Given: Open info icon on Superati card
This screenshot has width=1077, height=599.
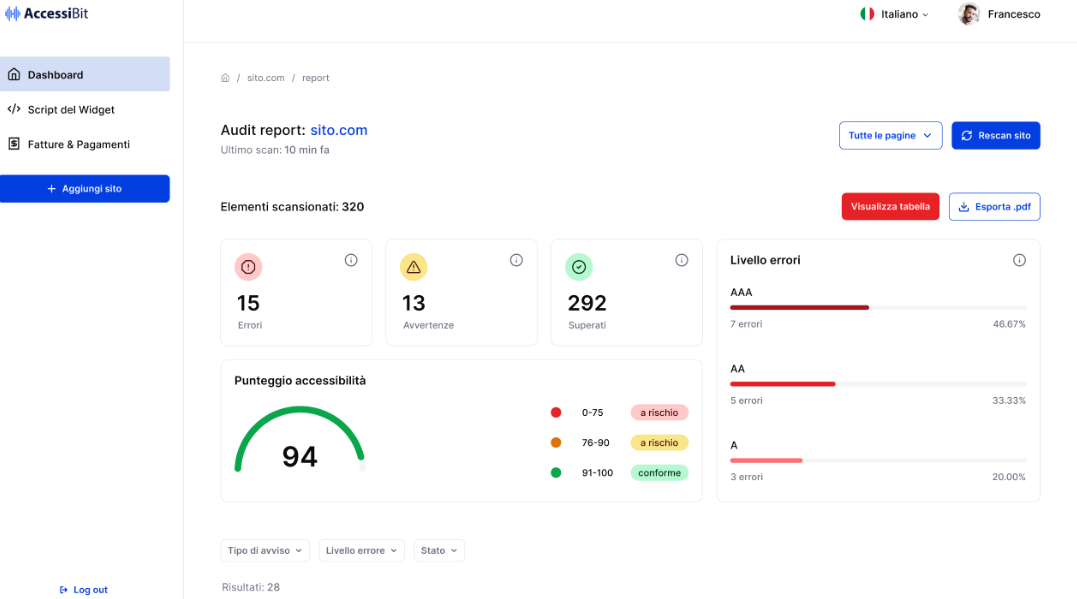Looking at the screenshot, I should click(681, 260).
